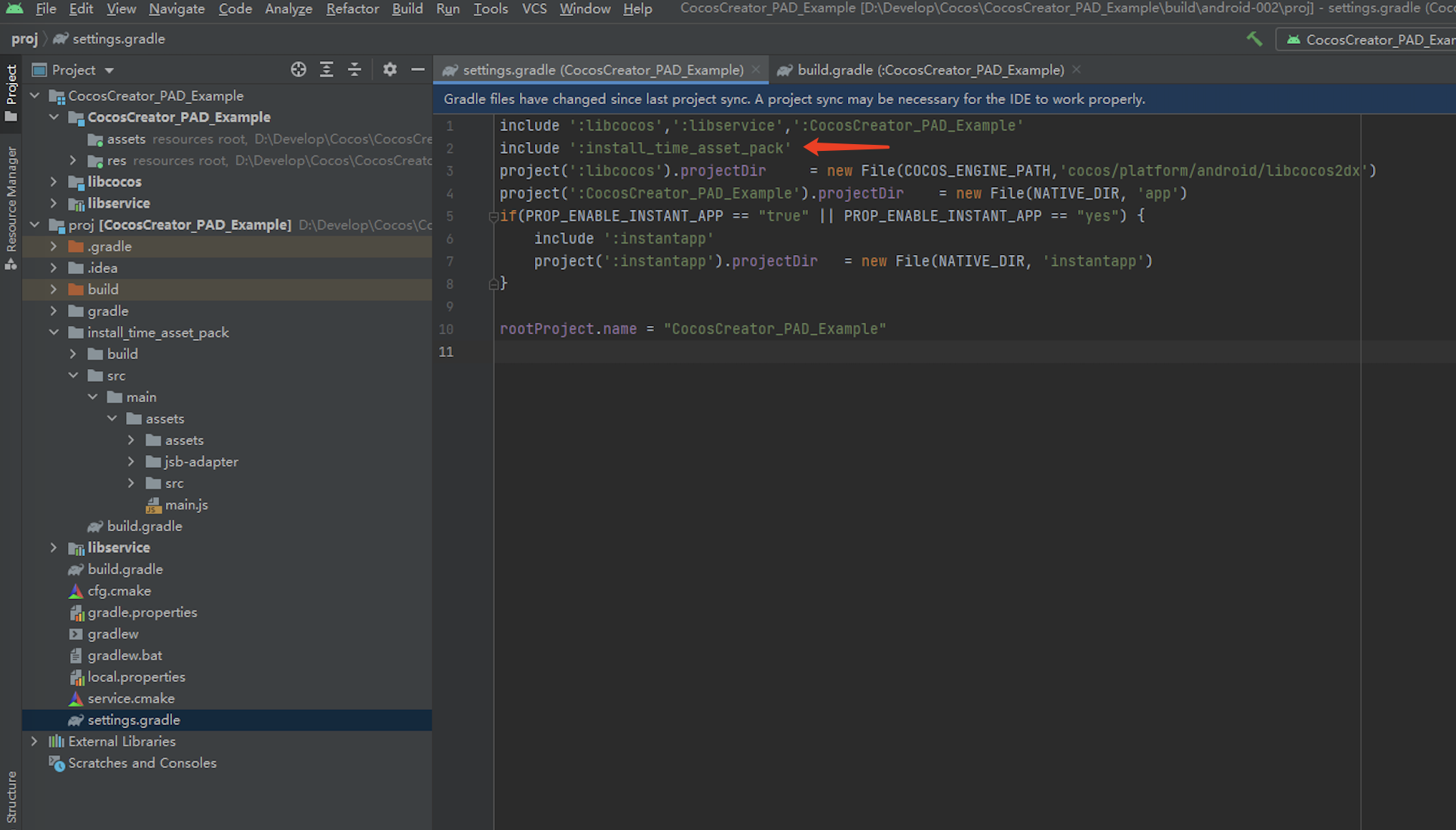Hide the Project panel with minus icon
Screen dimensions: 1456x830
point(417,69)
